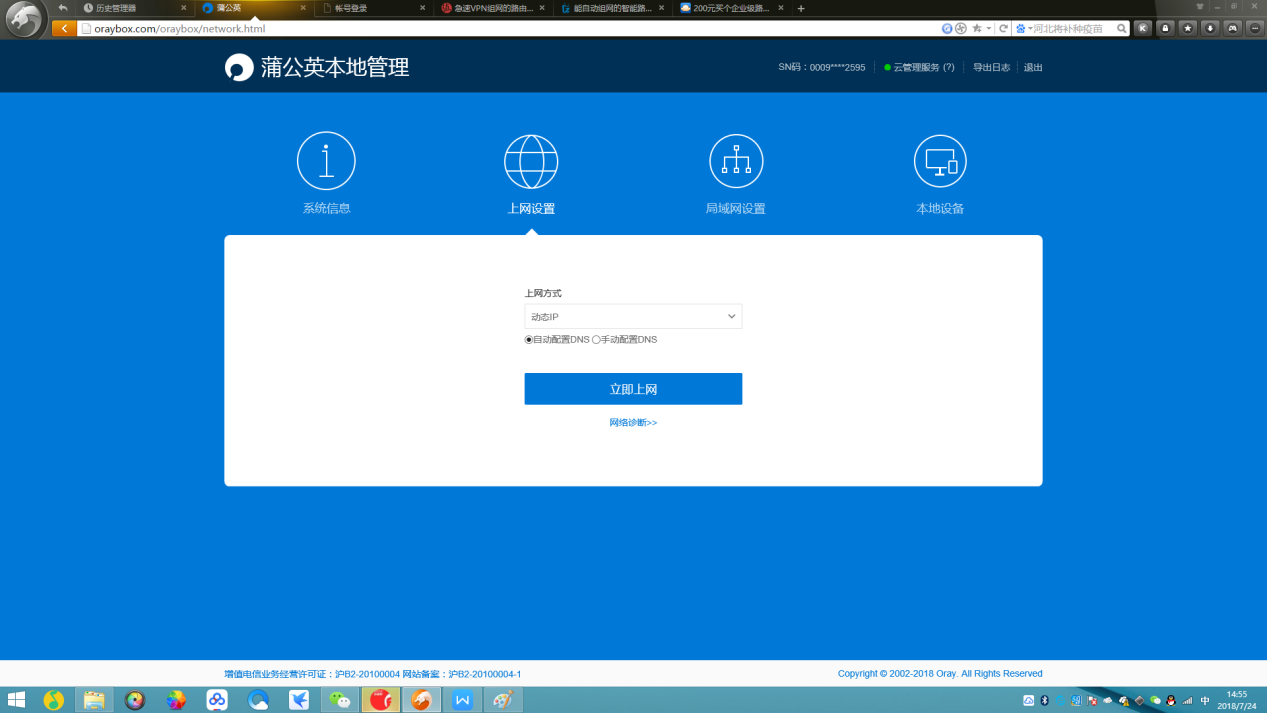Click the 立即上网 button
The height and width of the screenshot is (713, 1267).
pyautogui.click(x=633, y=389)
